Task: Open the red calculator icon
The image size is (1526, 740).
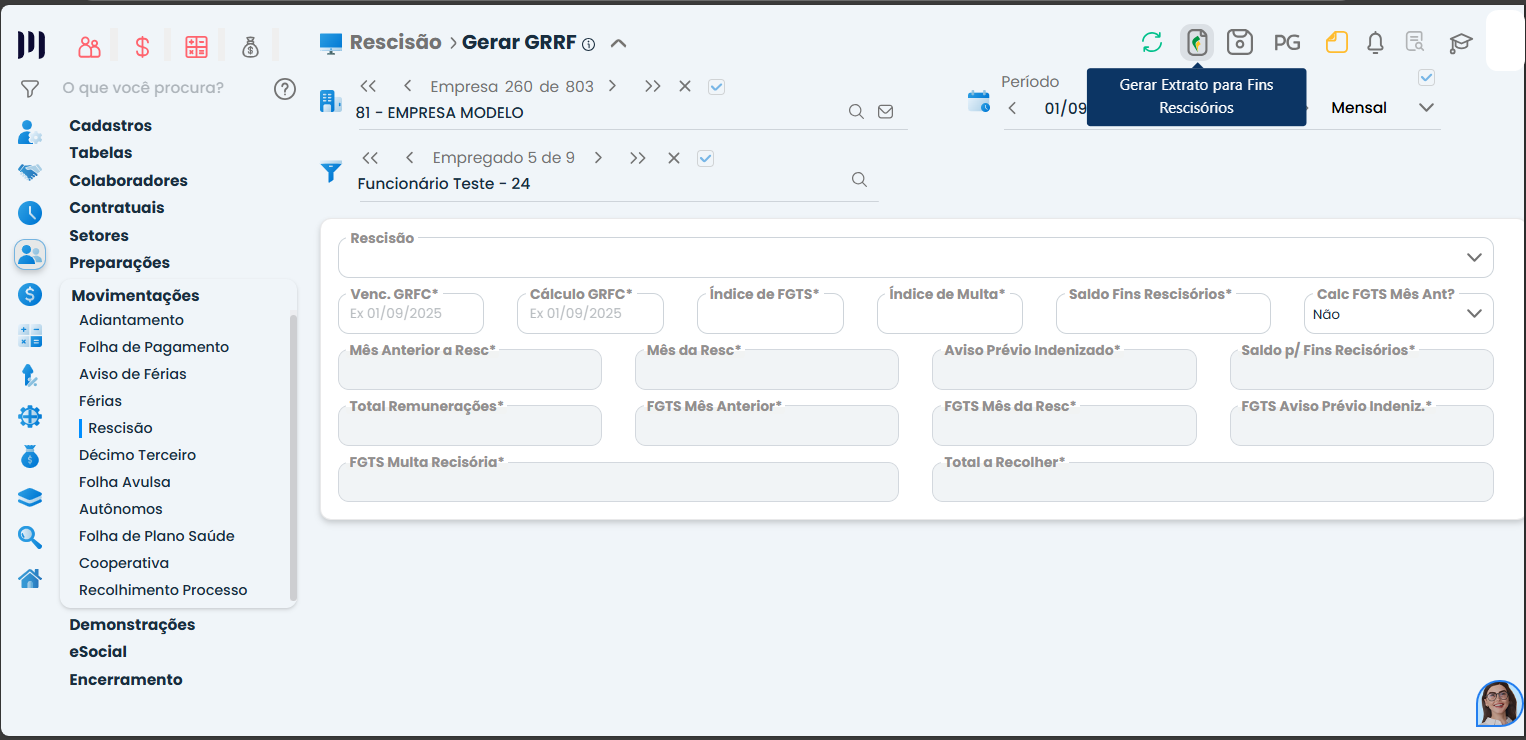Action: (196, 47)
